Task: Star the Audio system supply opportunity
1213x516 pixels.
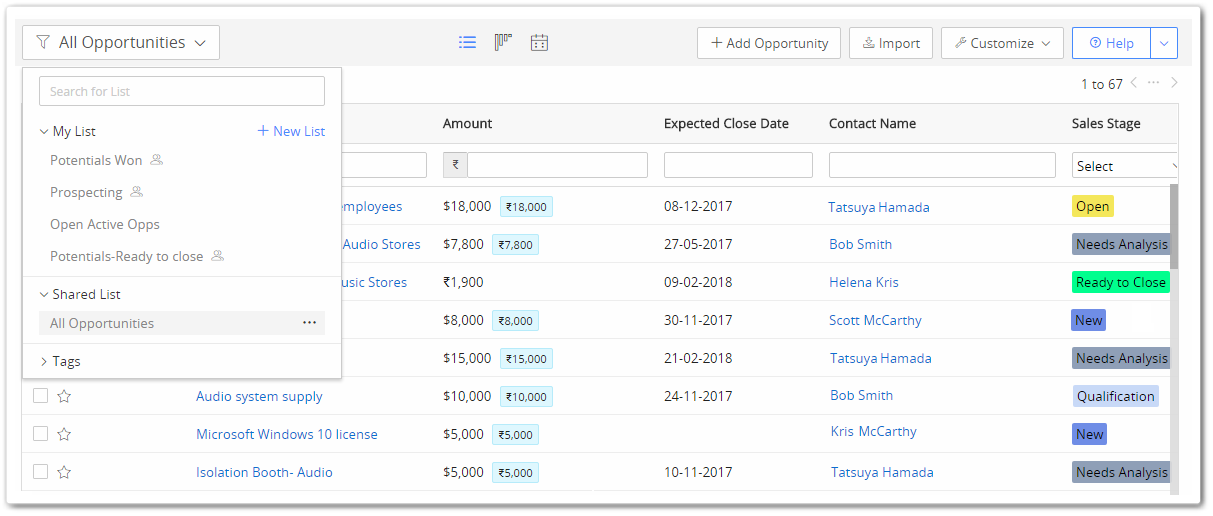Action: 64,396
